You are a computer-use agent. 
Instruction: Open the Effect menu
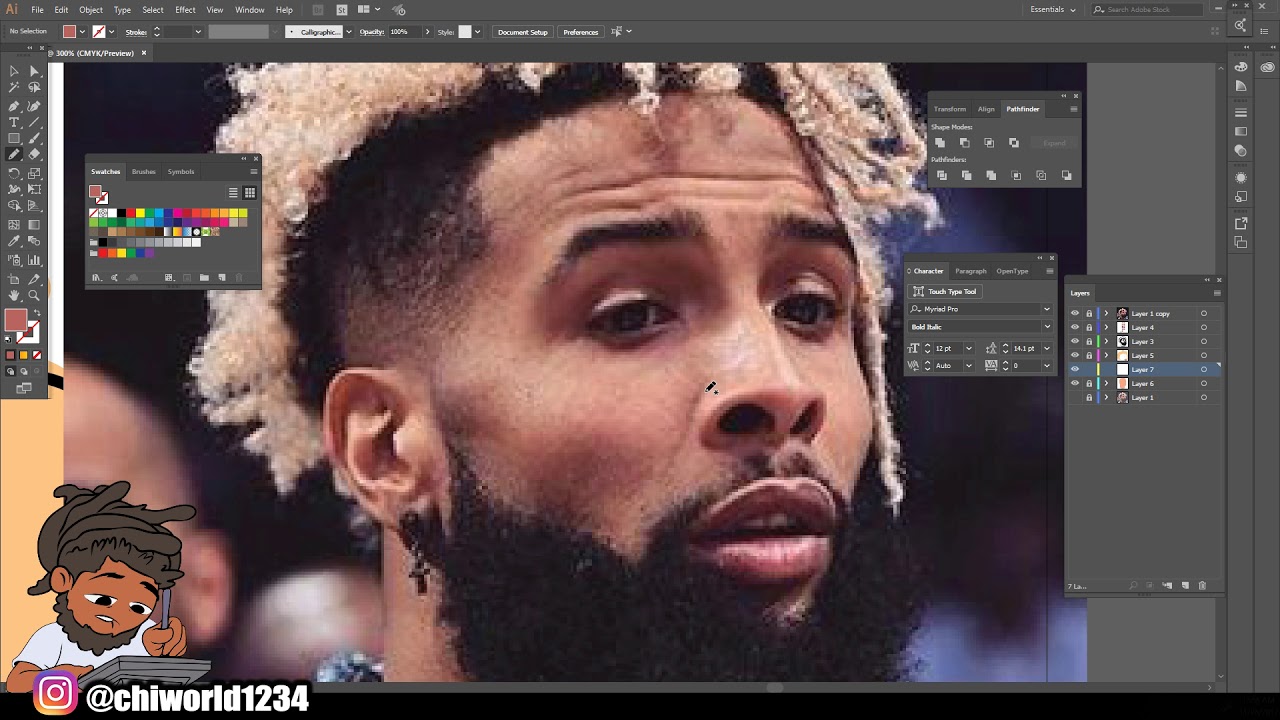pos(185,10)
